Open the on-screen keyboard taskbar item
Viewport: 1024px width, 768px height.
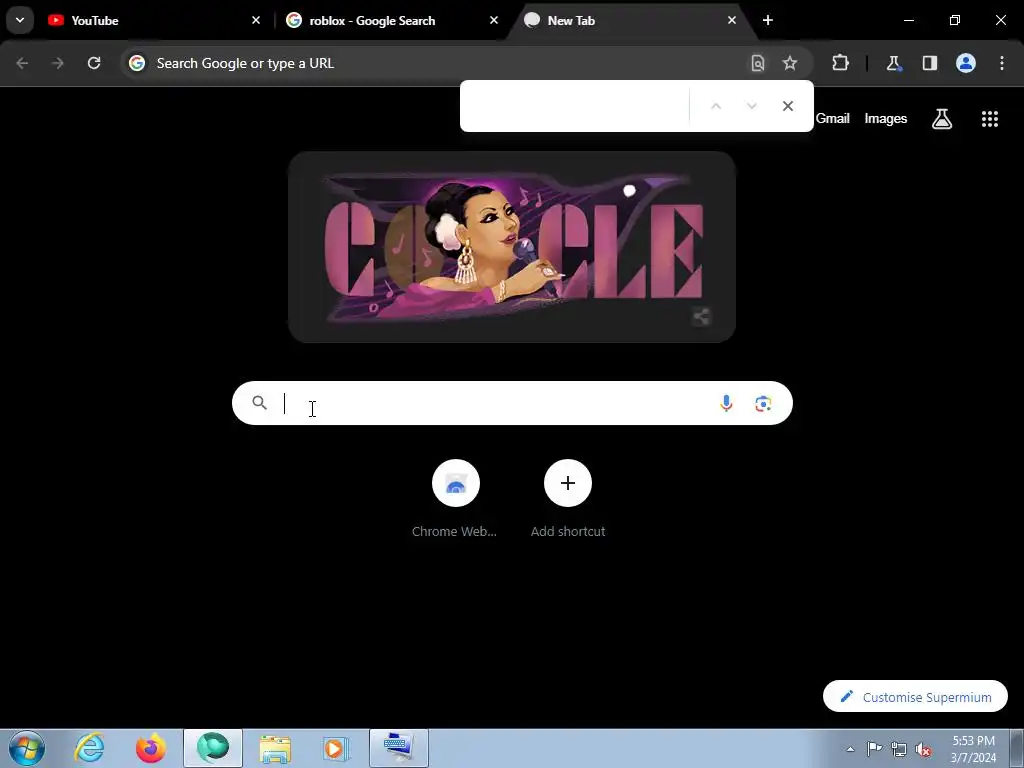(399, 748)
